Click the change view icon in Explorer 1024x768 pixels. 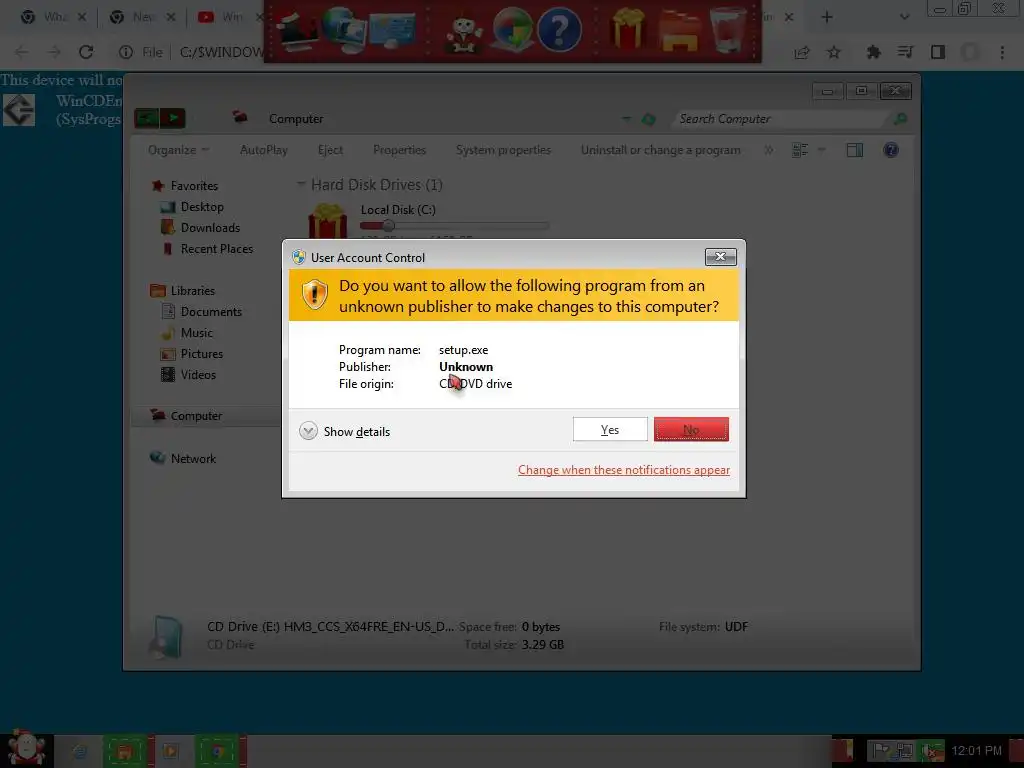pyautogui.click(x=800, y=150)
